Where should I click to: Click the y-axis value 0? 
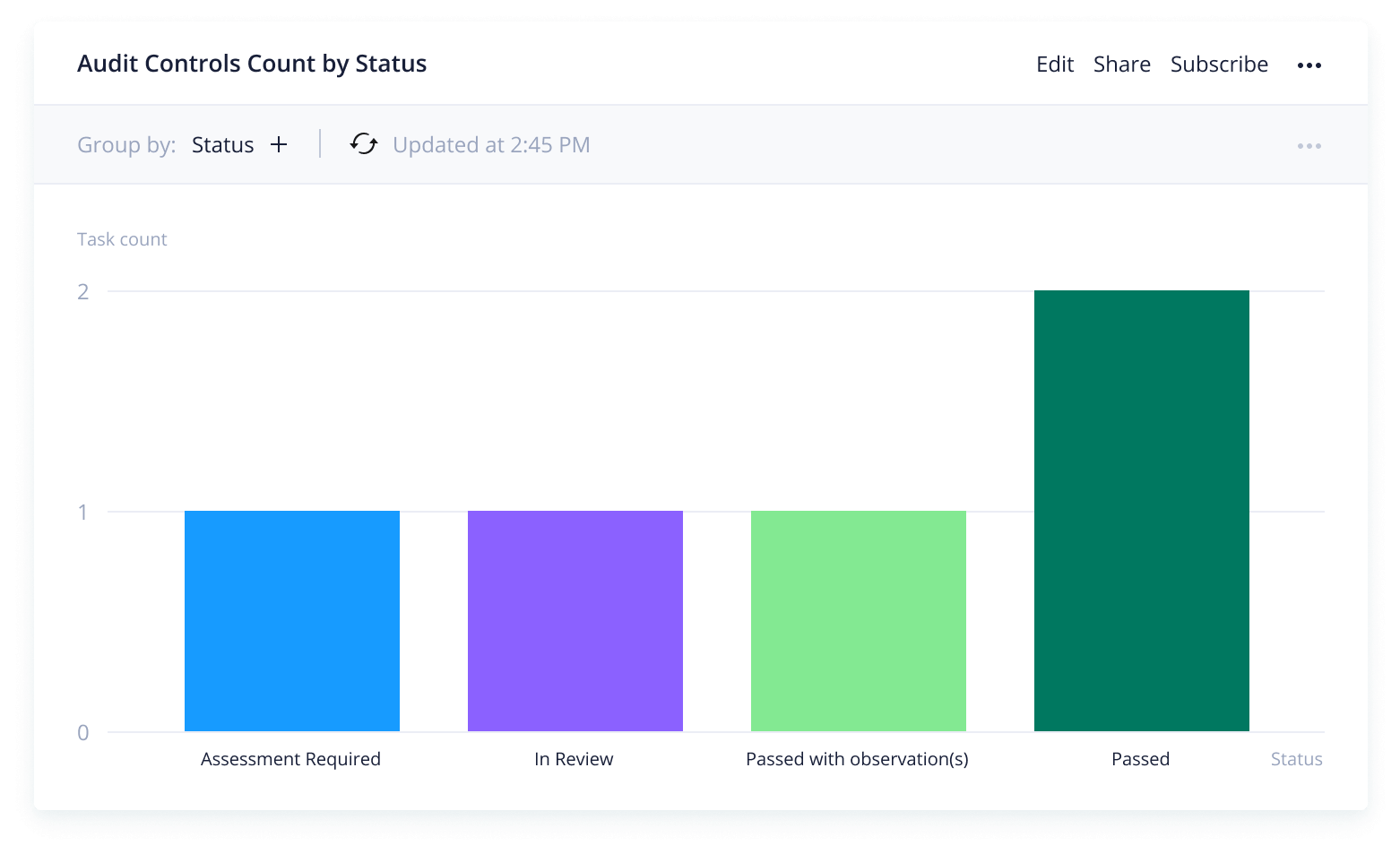point(83,732)
